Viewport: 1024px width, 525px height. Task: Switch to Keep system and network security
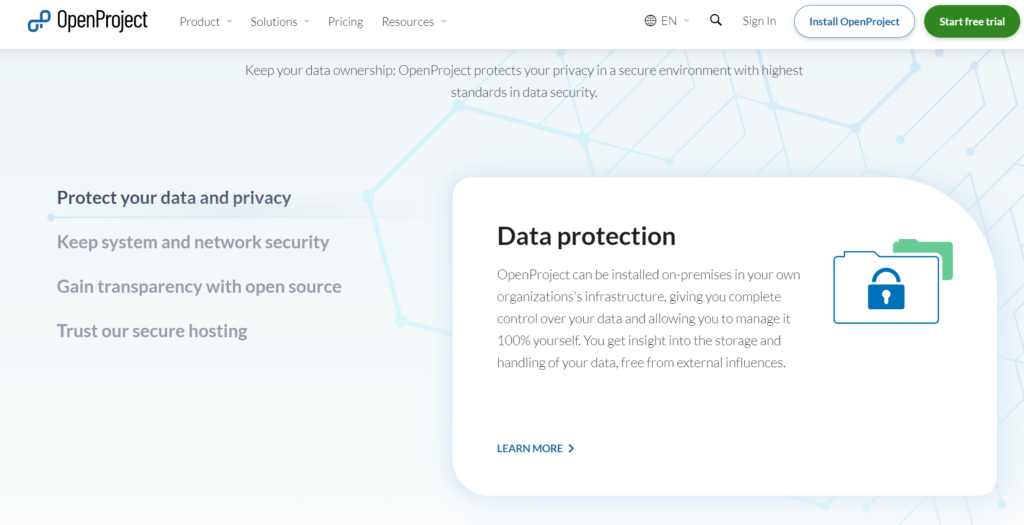click(193, 242)
